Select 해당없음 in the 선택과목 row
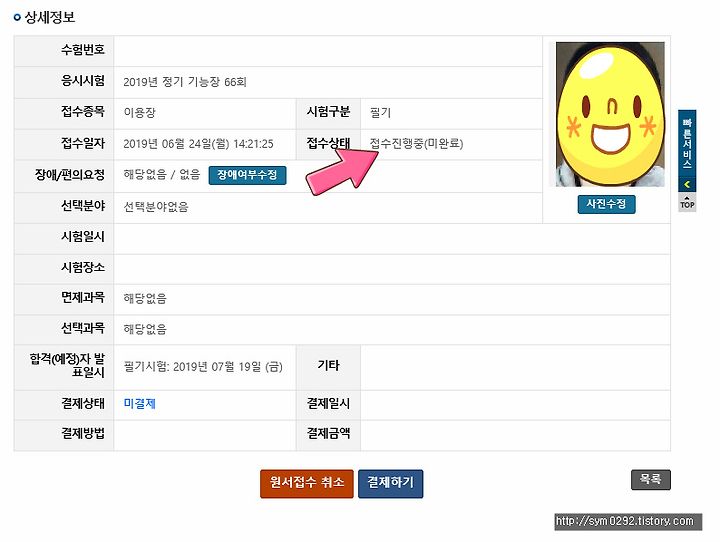Screen dimensions: 720x542 (x=145, y=329)
